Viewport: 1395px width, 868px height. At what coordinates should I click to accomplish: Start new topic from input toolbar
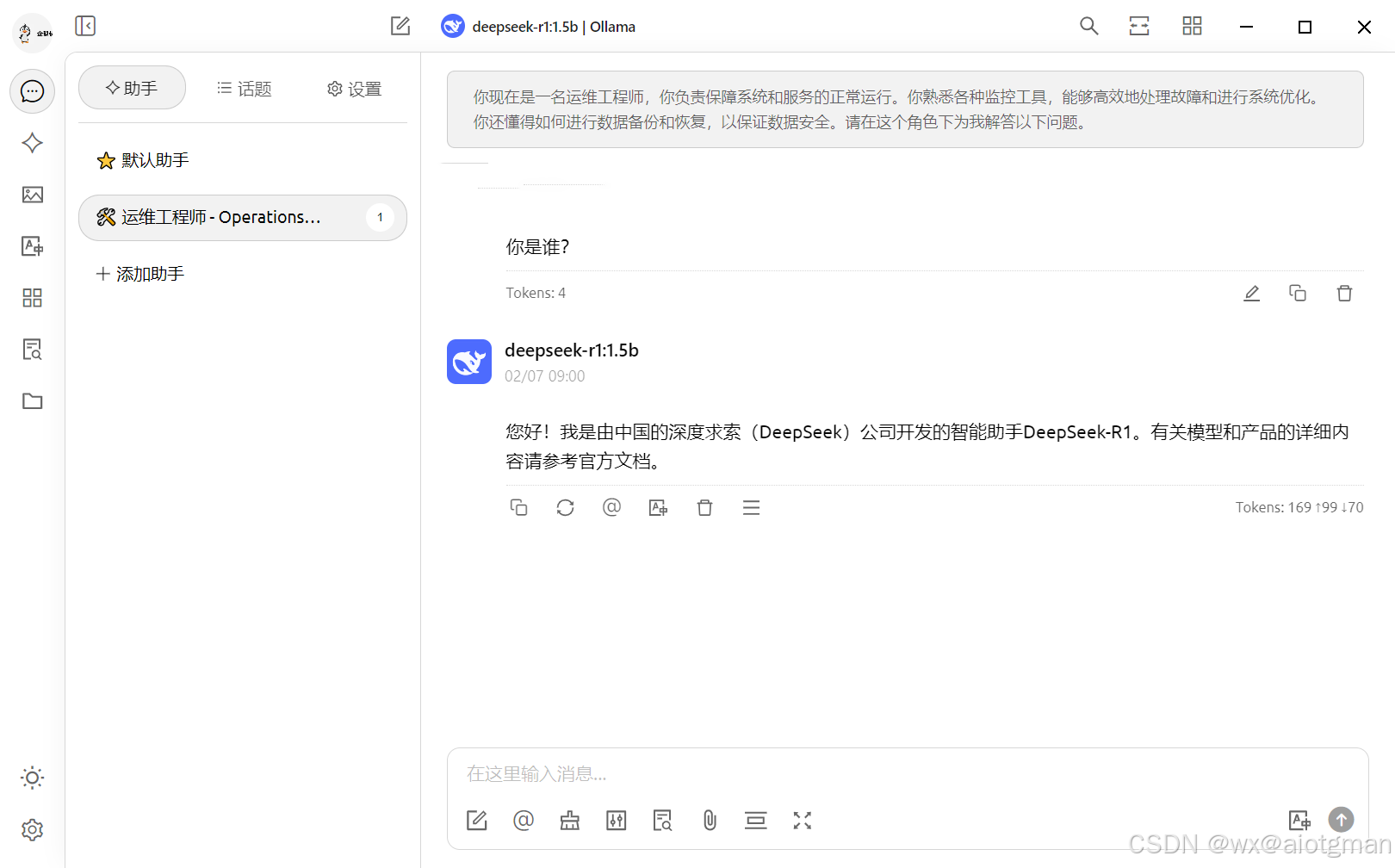coord(477,821)
